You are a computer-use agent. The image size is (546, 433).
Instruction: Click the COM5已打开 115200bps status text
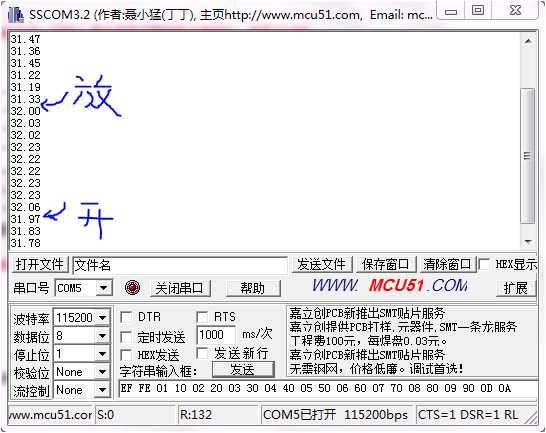[x=336, y=415]
